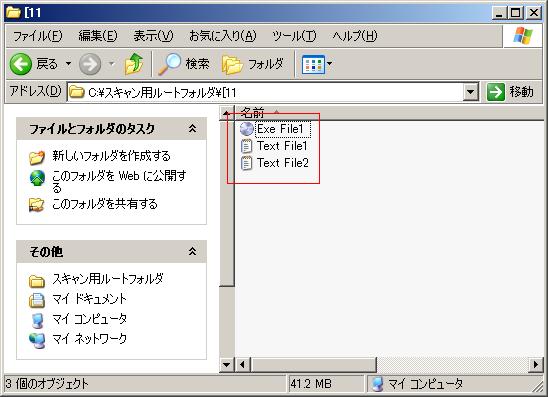Click the grayed-out forward arrow button

[x=90, y=64]
